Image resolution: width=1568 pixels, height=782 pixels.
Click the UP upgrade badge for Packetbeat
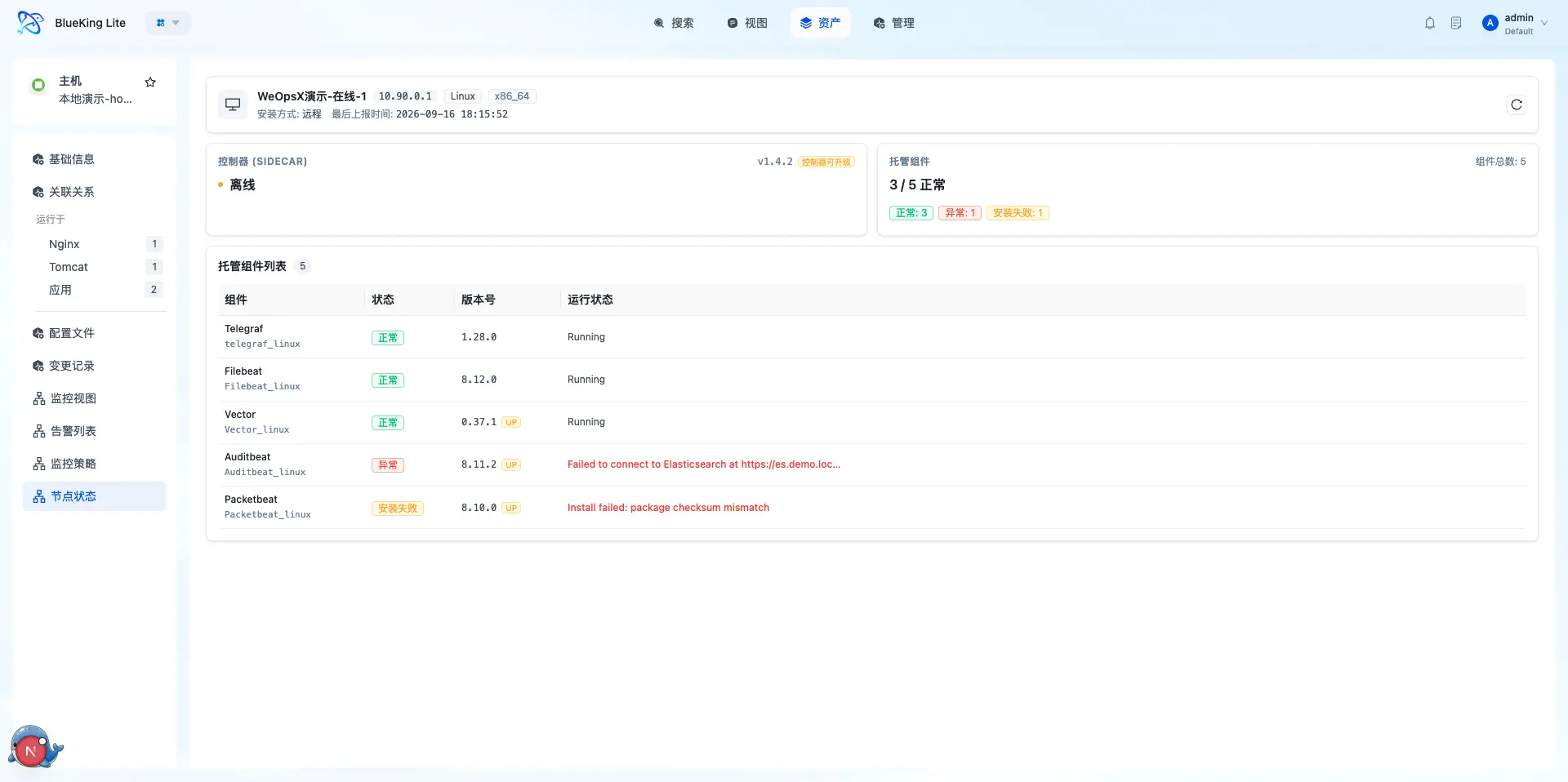tap(511, 508)
